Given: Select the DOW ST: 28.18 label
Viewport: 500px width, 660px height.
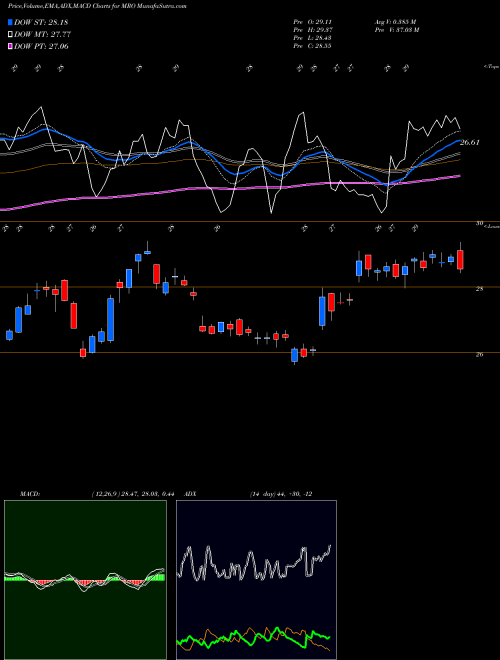Looking at the screenshot, I should (x=41, y=22).
